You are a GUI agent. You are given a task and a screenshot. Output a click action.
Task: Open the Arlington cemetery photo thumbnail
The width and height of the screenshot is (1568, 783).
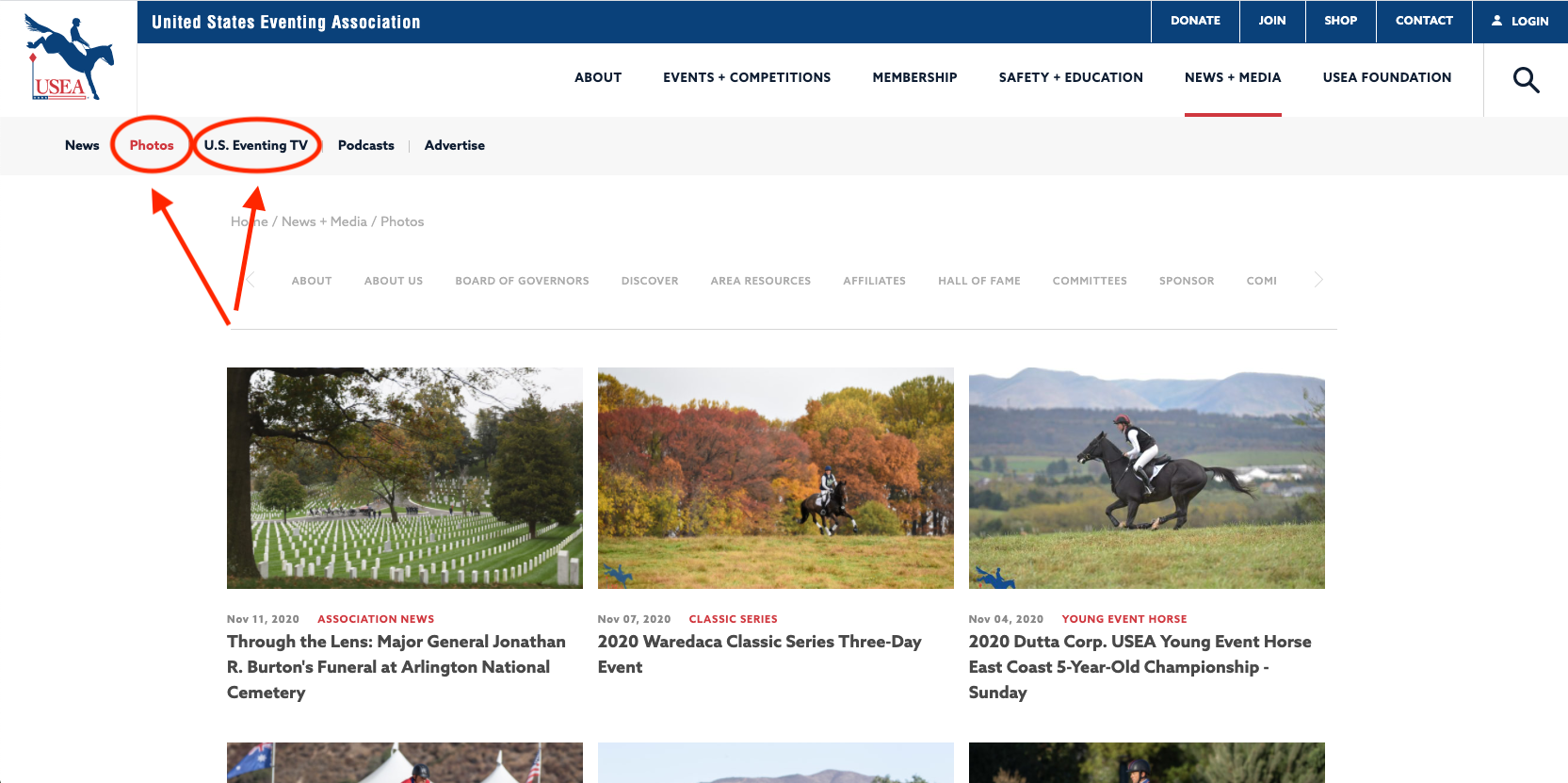click(404, 478)
